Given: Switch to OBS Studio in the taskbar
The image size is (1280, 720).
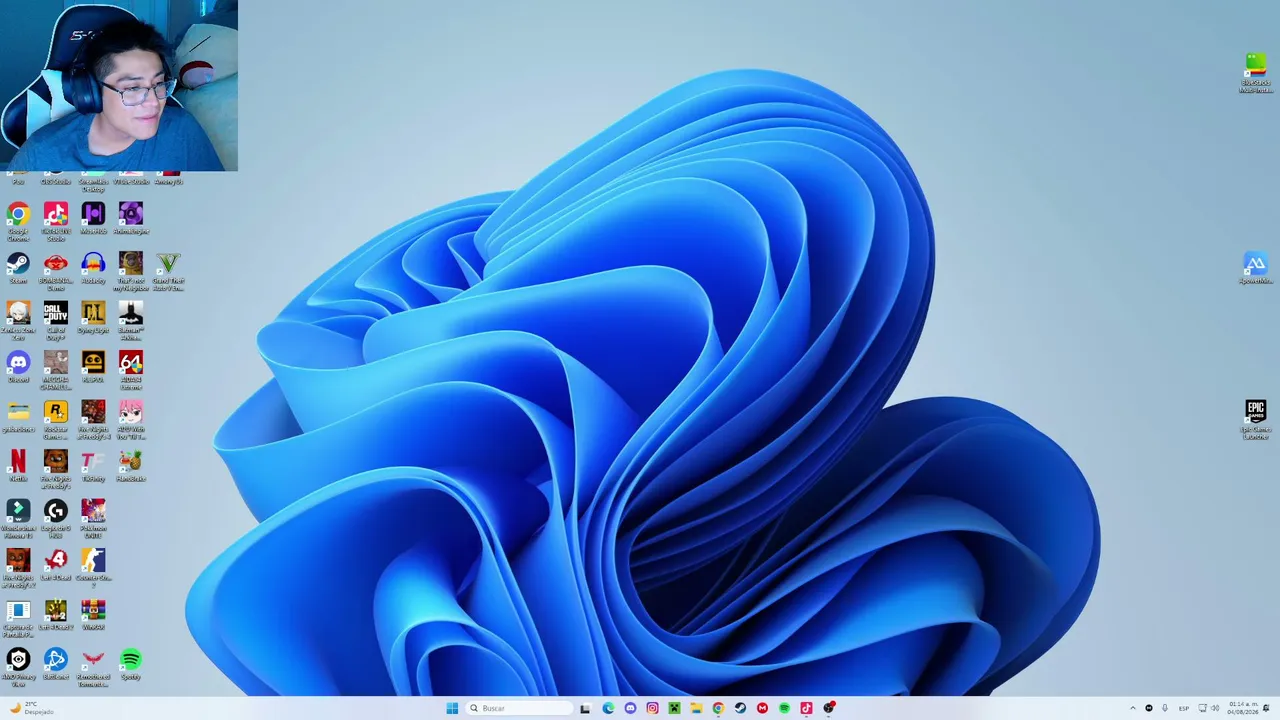Looking at the screenshot, I should click(829, 708).
